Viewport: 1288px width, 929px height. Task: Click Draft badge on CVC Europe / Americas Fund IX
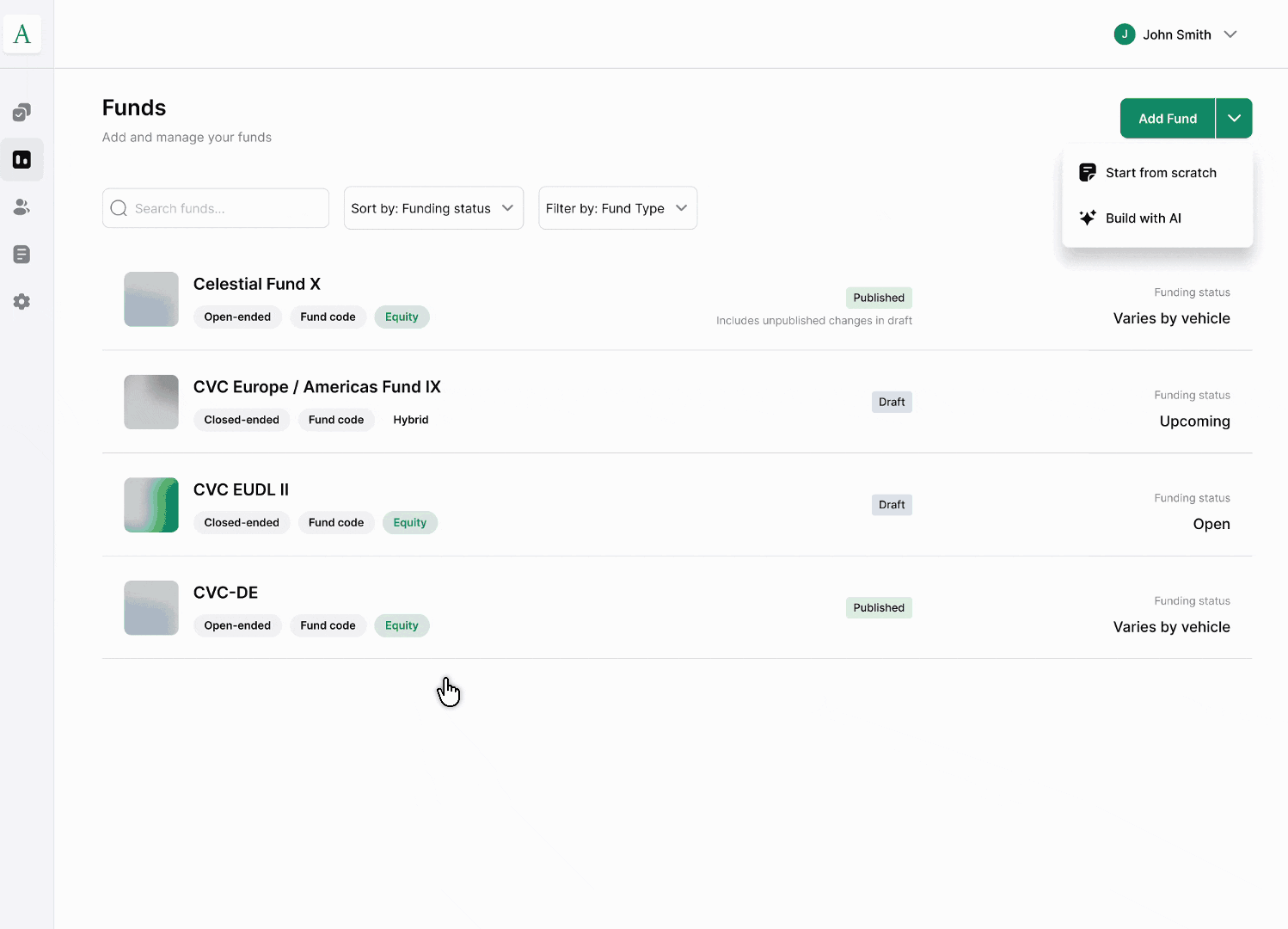click(892, 402)
